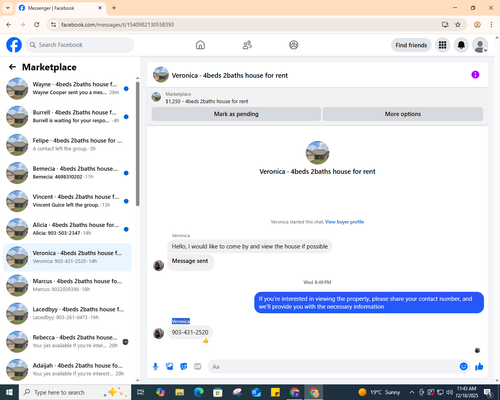The height and width of the screenshot is (400, 500).
Task: Open the Menu grid icon
Action: pyautogui.click(x=442, y=45)
